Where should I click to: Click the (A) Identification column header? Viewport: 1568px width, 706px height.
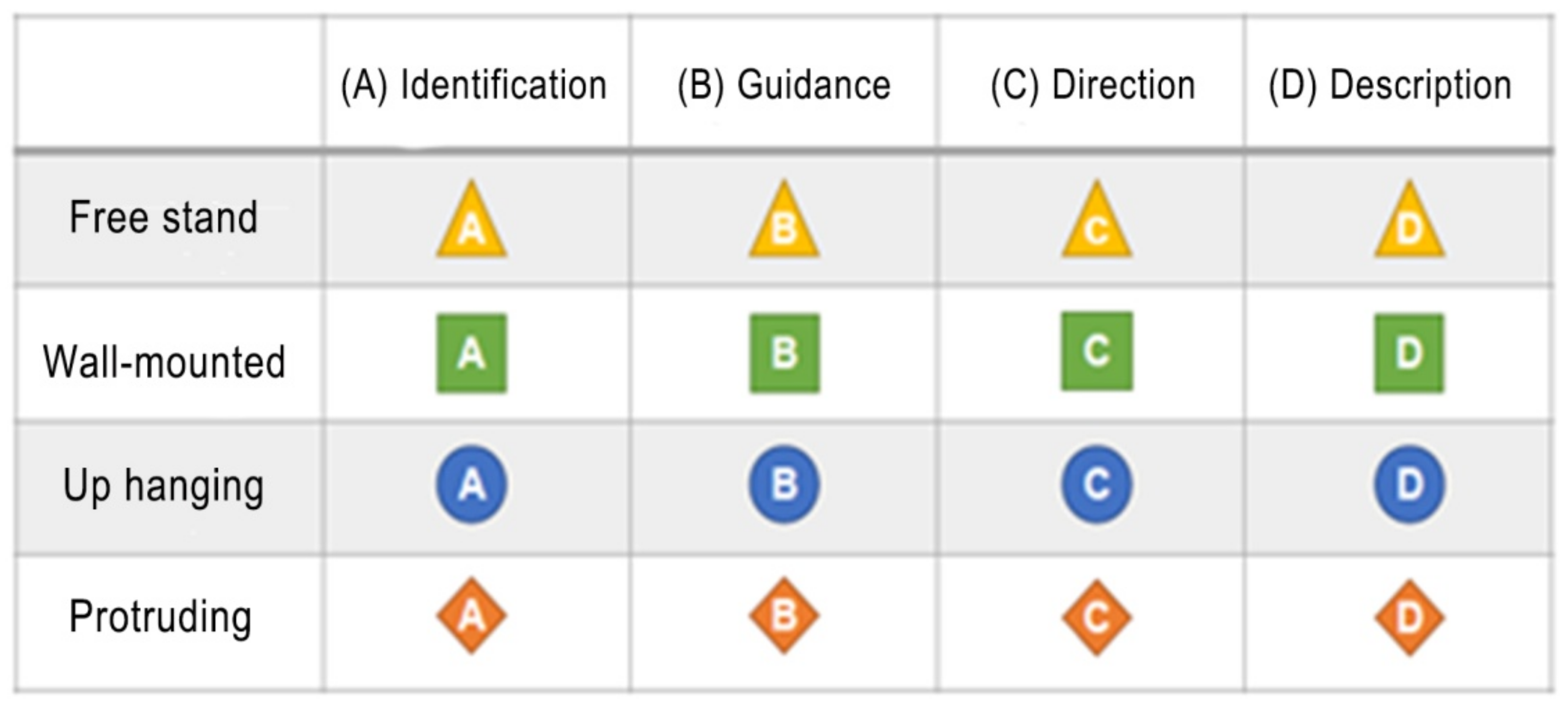(x=474, y=85)
